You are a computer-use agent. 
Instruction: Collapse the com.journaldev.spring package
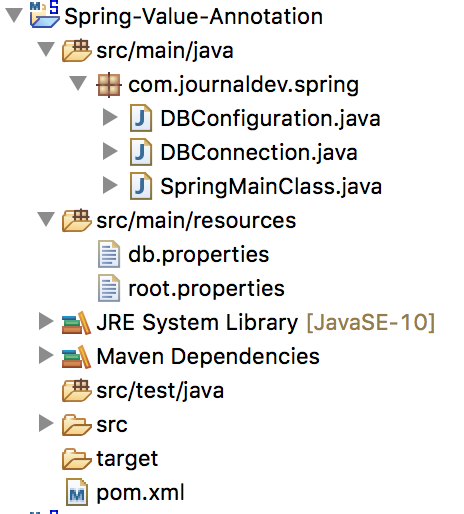click(x=78, y=83)
